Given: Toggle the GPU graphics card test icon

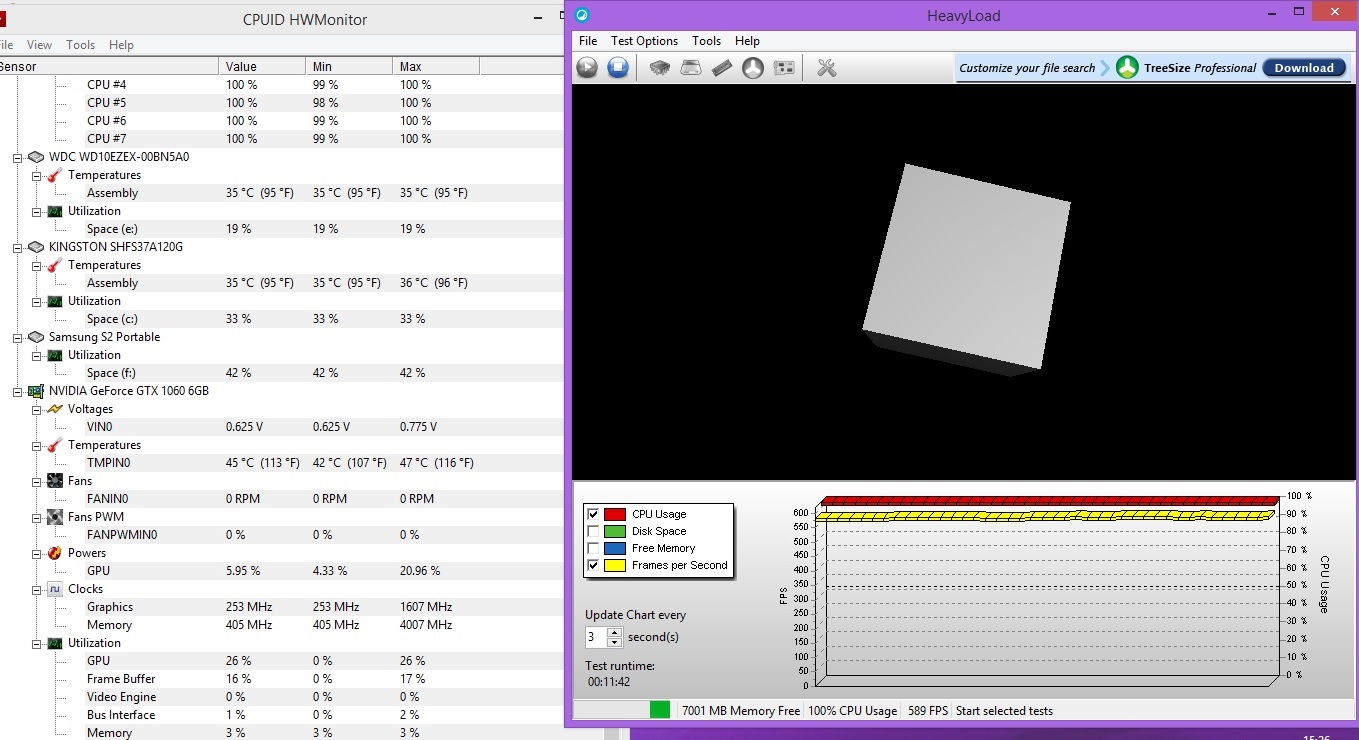Looking at the screenshot, I should (784, 68).
